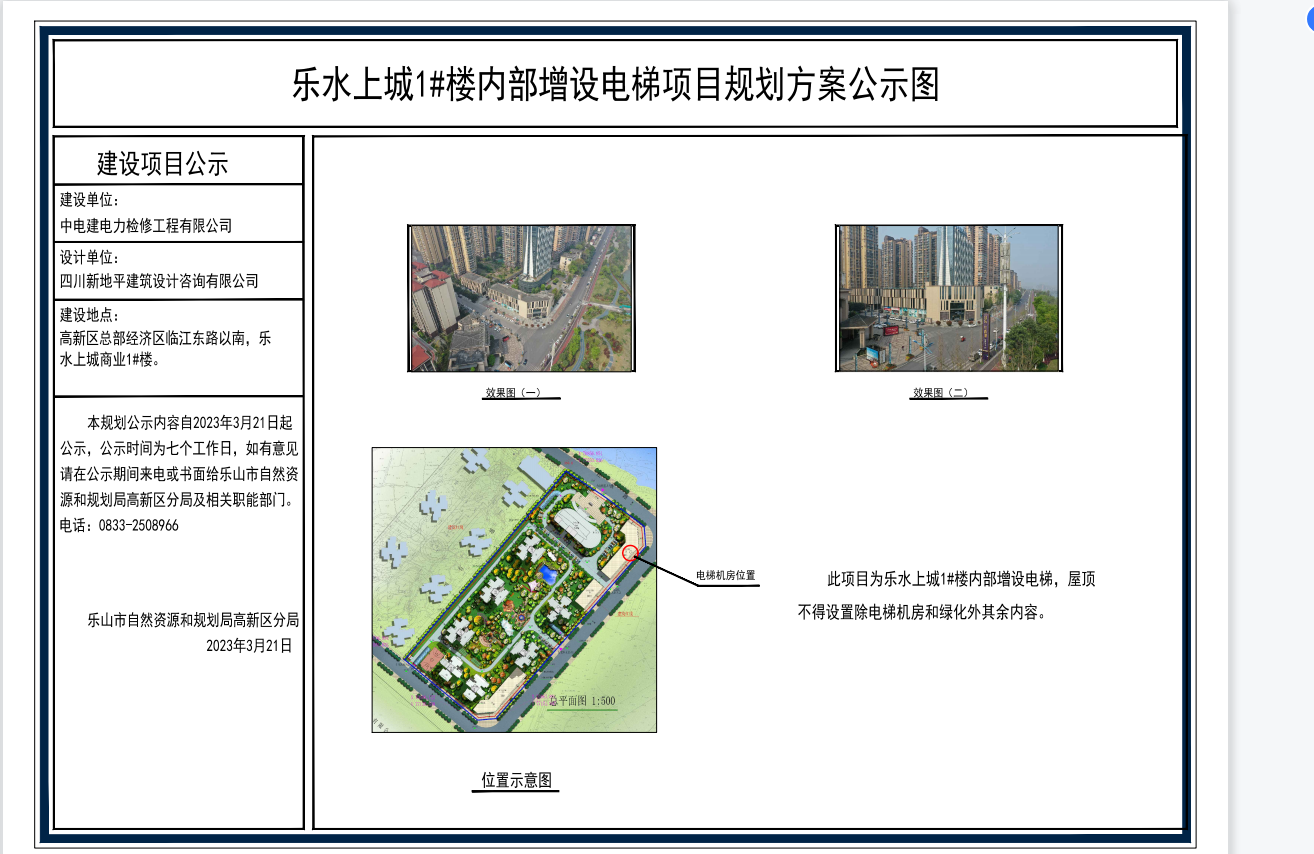1314x854 pixels.
Task: Click the 建设项目公示 panel header
Action: coord(162,163)
